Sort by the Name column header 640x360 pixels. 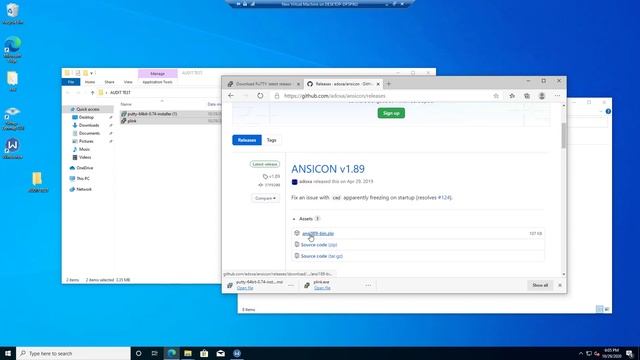126,104
